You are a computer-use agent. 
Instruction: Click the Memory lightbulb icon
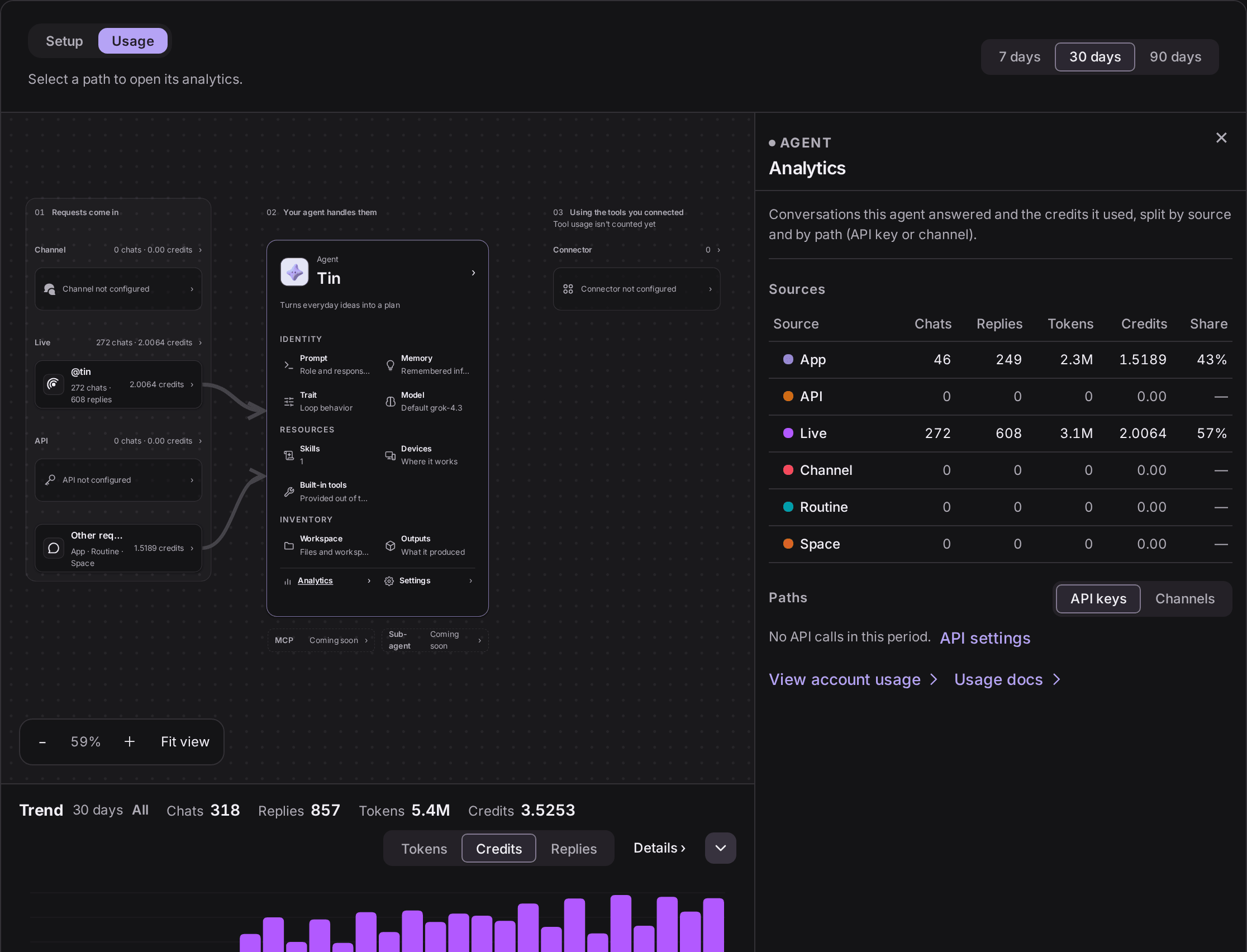click(390, 365)
